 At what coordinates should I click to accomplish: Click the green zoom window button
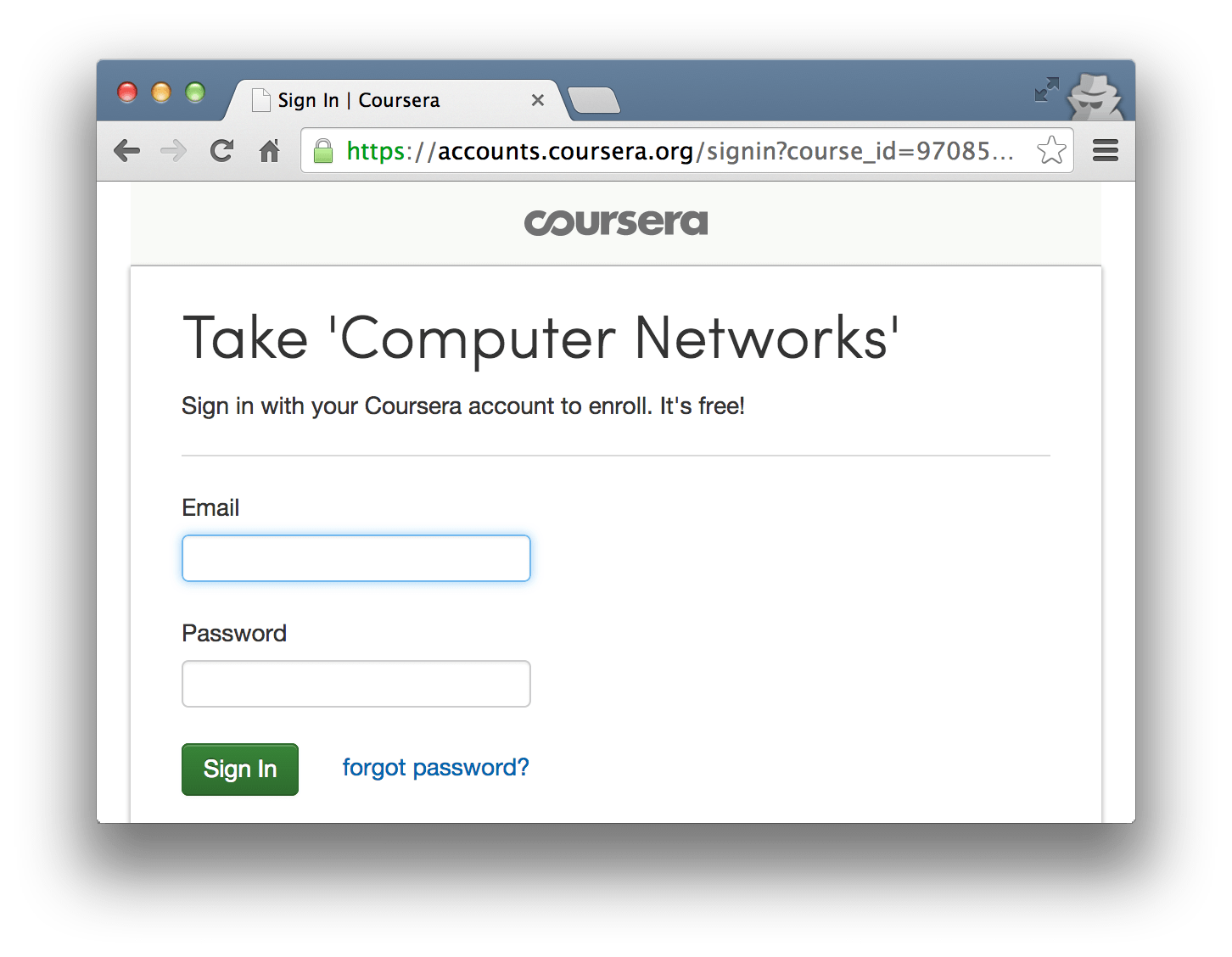click(195, 92)
